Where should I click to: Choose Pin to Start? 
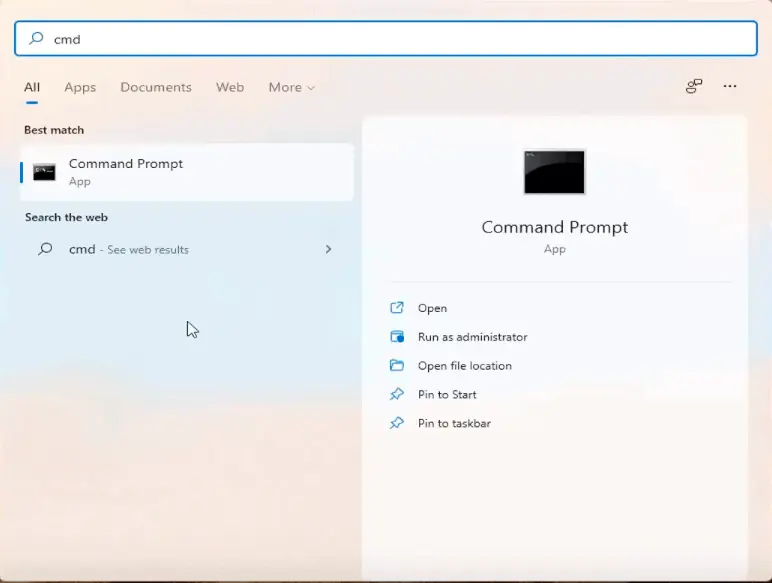[x=447, y=394]
